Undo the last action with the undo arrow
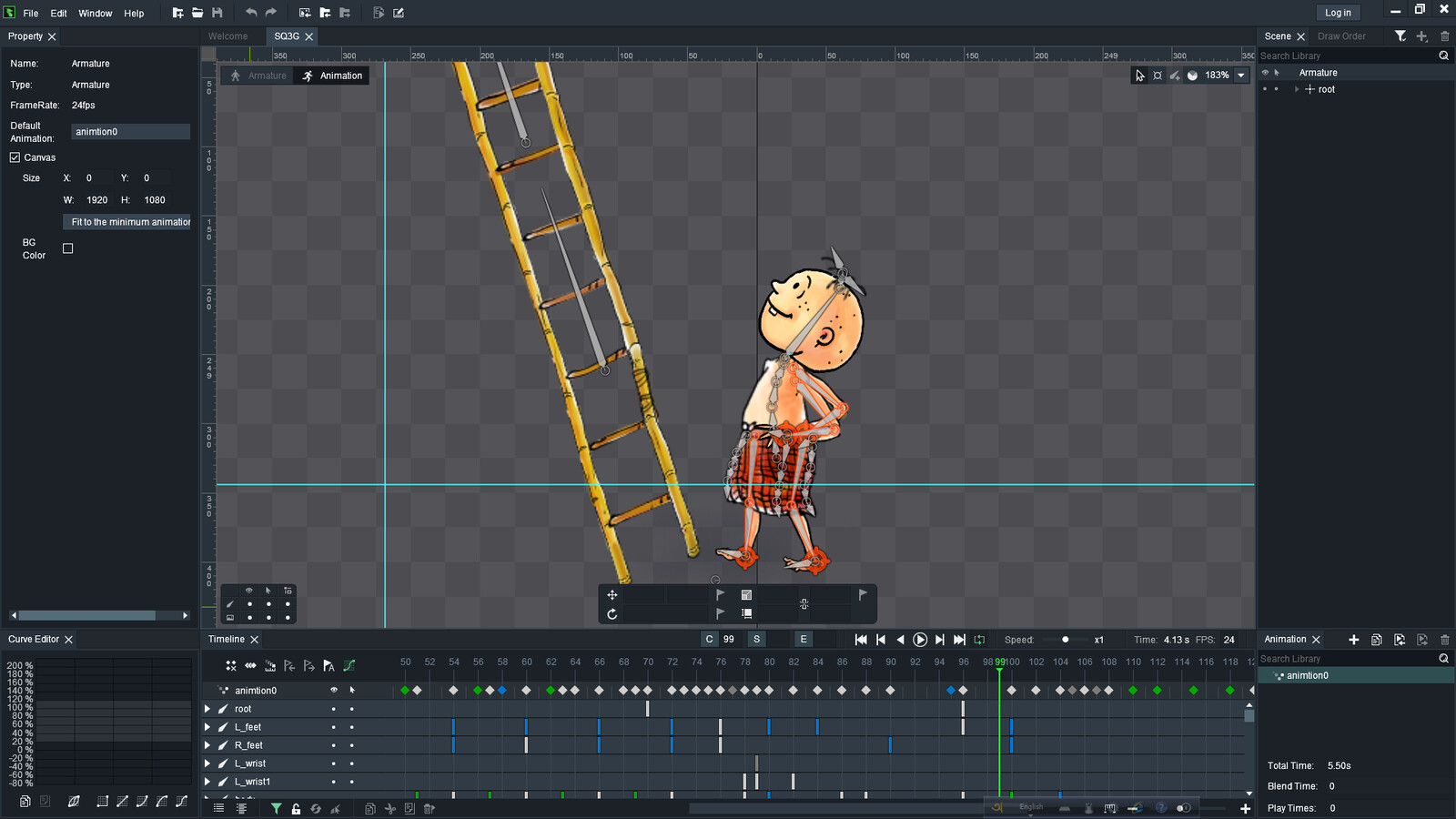The height and width of the screenshot is (819, 1456). (251, 13)
